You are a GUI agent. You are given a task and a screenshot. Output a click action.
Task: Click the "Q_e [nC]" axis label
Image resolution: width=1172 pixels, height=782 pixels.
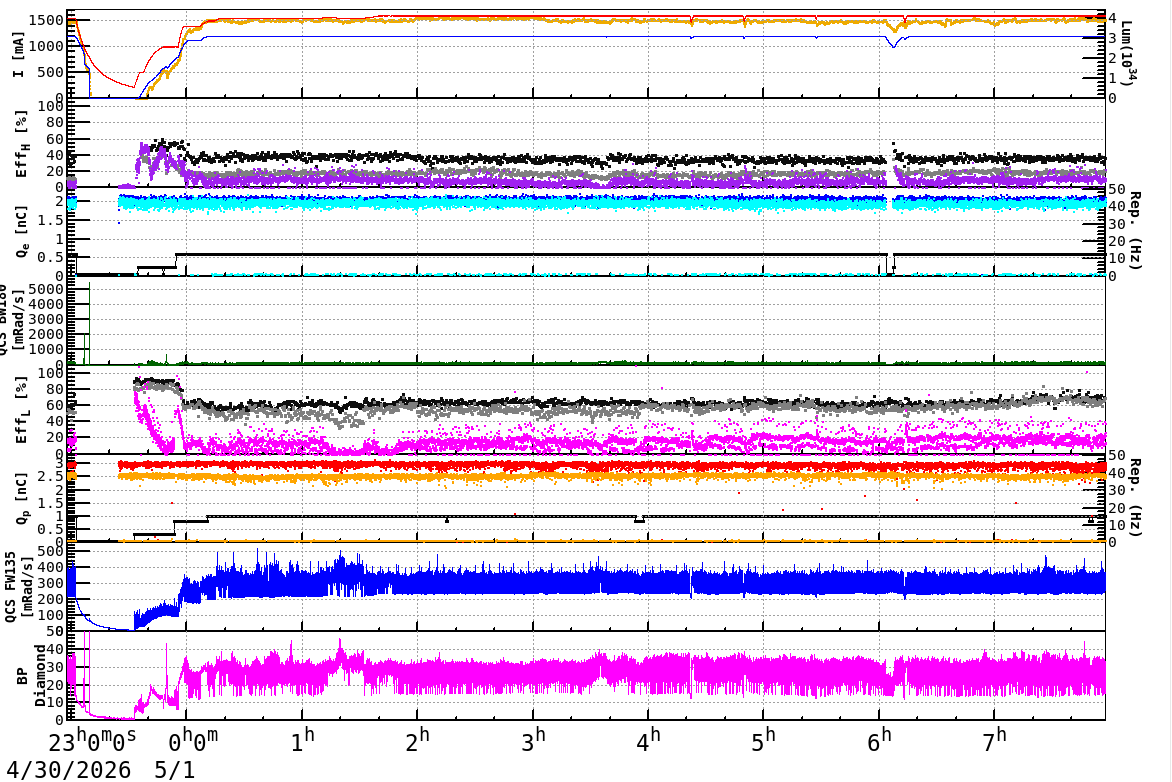pos(22,233)
